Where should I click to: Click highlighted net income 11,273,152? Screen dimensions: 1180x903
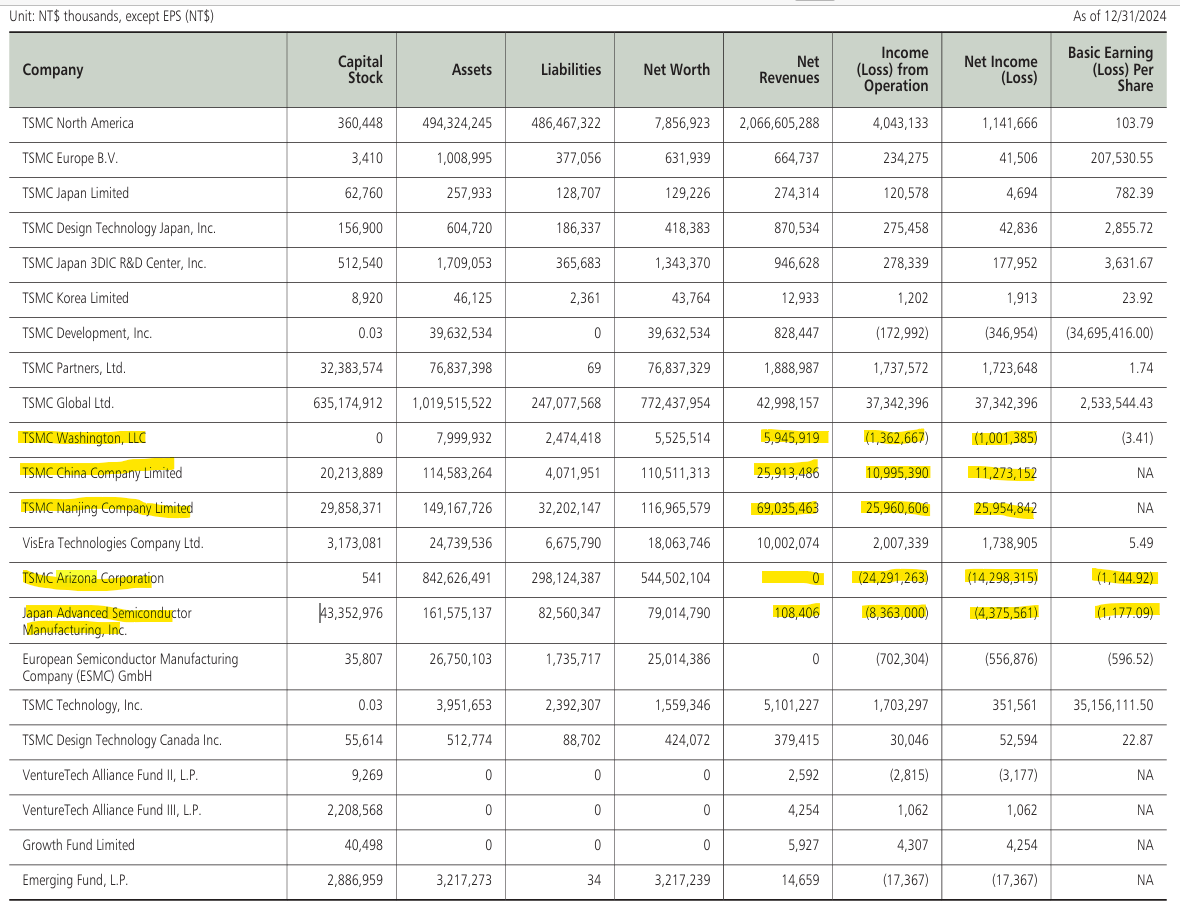[x=1006, y=473]
